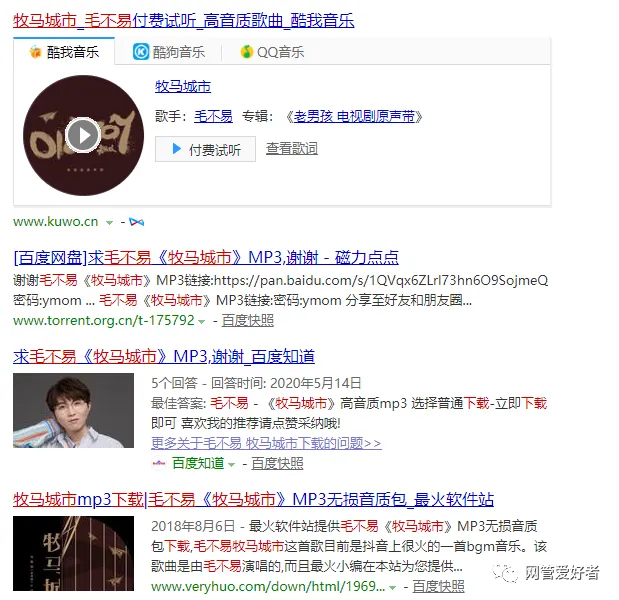Expand the arrow after 百度知道 source
This screenshot has width=619, height=600.
tap(231, 465)
